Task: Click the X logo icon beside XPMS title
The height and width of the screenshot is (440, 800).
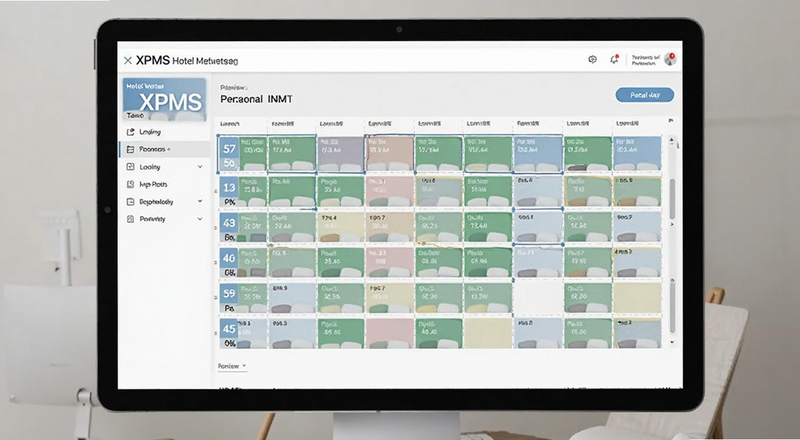Action: pos(128,61)
